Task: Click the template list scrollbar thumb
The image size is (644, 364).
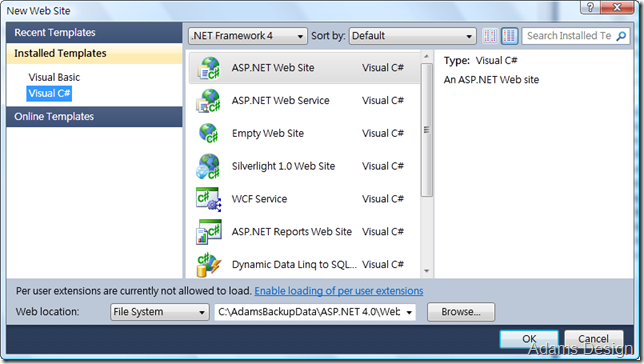Action: [x=427, y=130]
